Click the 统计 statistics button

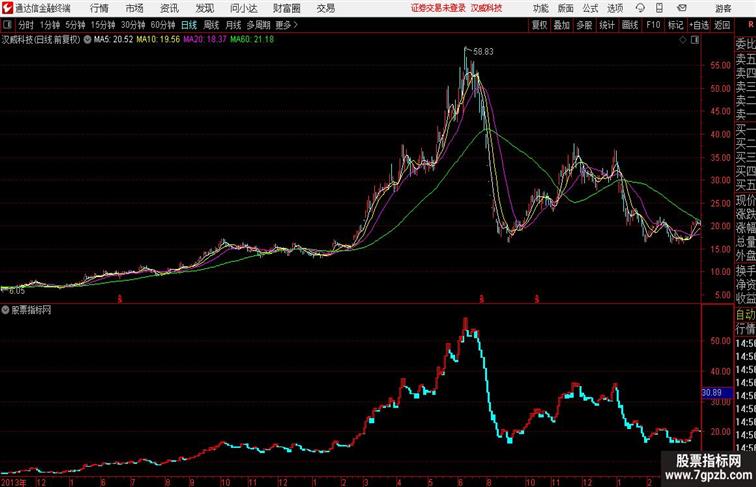tap(607, 25)
